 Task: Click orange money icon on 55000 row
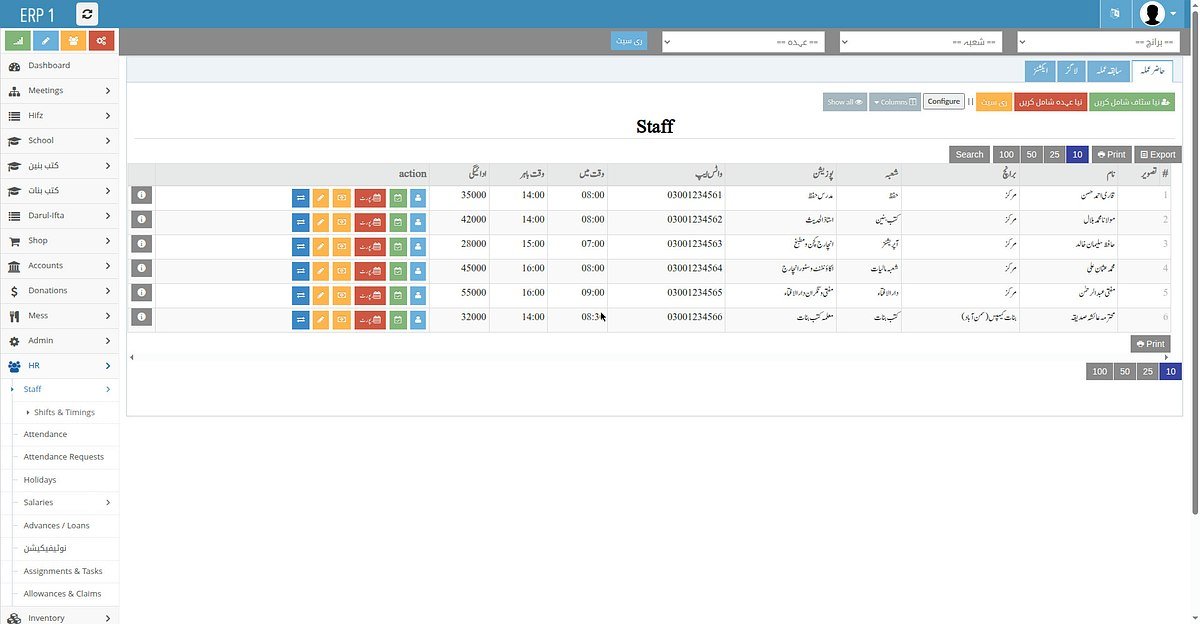coord(341,294)
